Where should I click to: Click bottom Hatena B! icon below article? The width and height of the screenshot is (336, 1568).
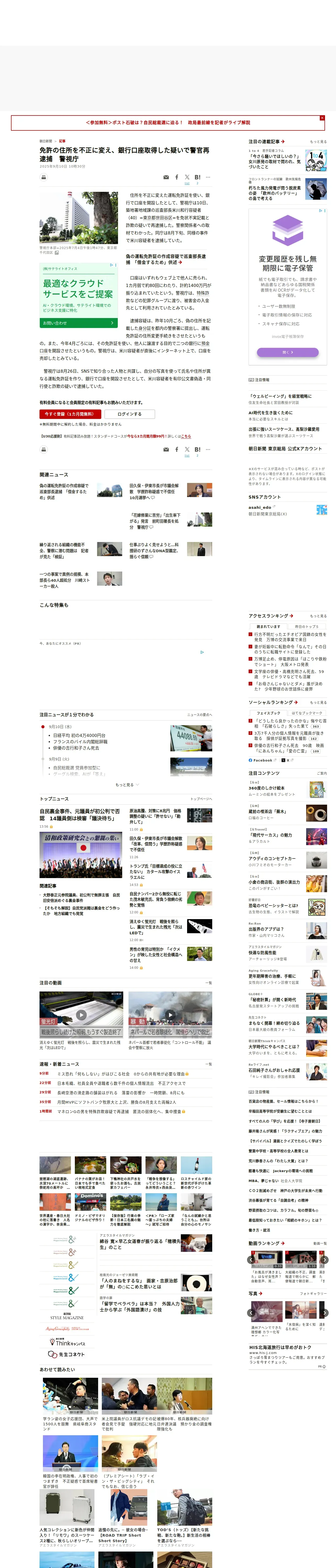coord(198,449)
